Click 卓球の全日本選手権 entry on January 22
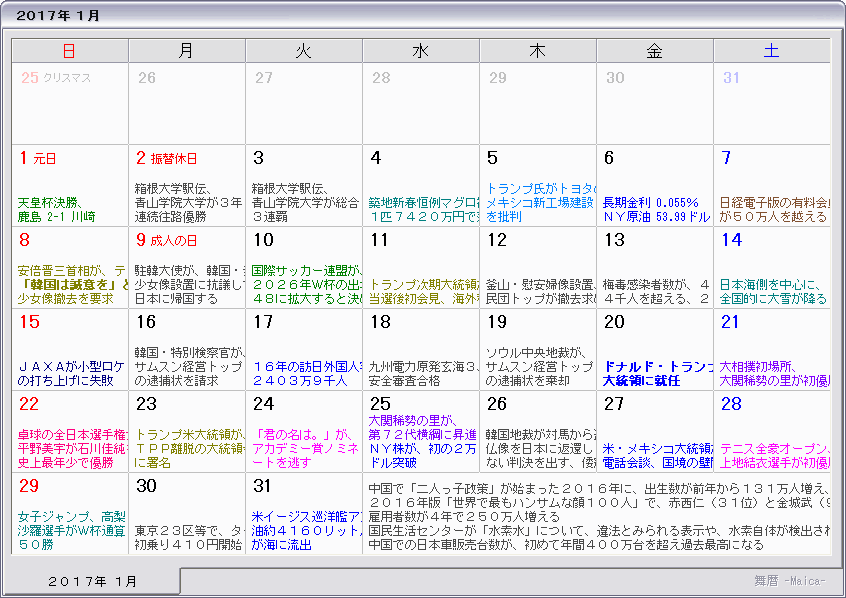The height and width of the screenshot is (598, 846). pyautogui.click(x=72, y=449)
